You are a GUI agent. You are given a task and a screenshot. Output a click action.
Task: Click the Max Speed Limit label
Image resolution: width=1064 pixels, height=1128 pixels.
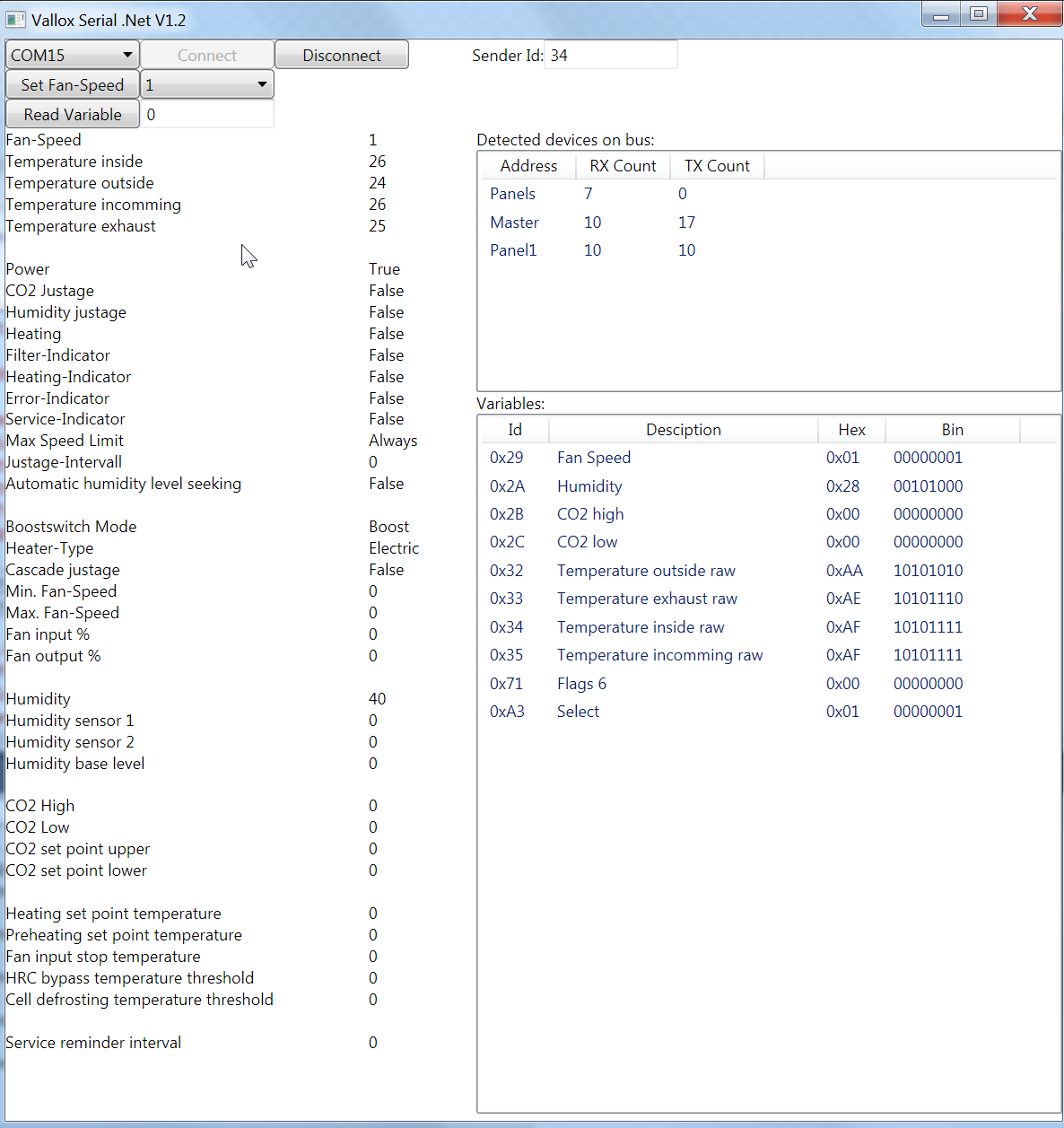click(x=65, y=441)
